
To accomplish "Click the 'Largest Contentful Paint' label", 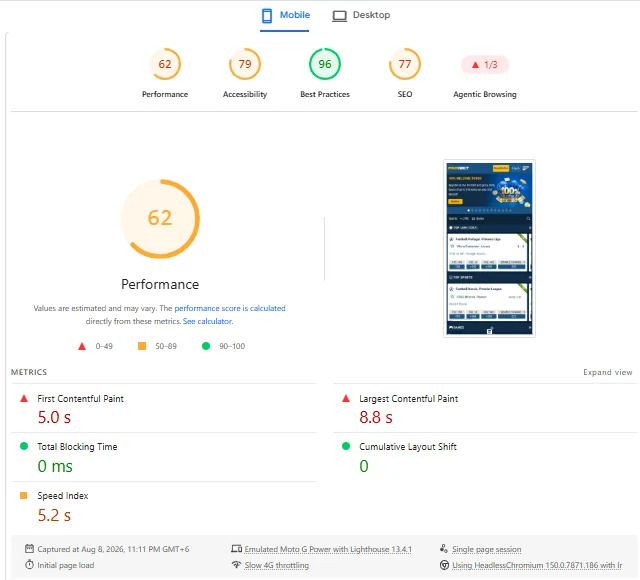I will 409,399.
